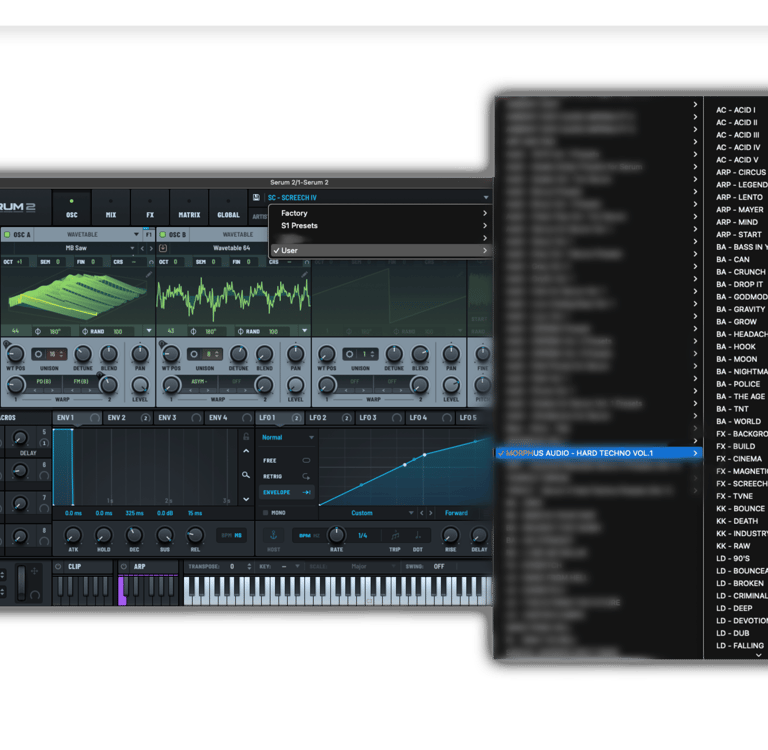Screen dimensions: 768x750
Task: Click the OSC A coarse pitch tracking icon
Action: (151, 262)
